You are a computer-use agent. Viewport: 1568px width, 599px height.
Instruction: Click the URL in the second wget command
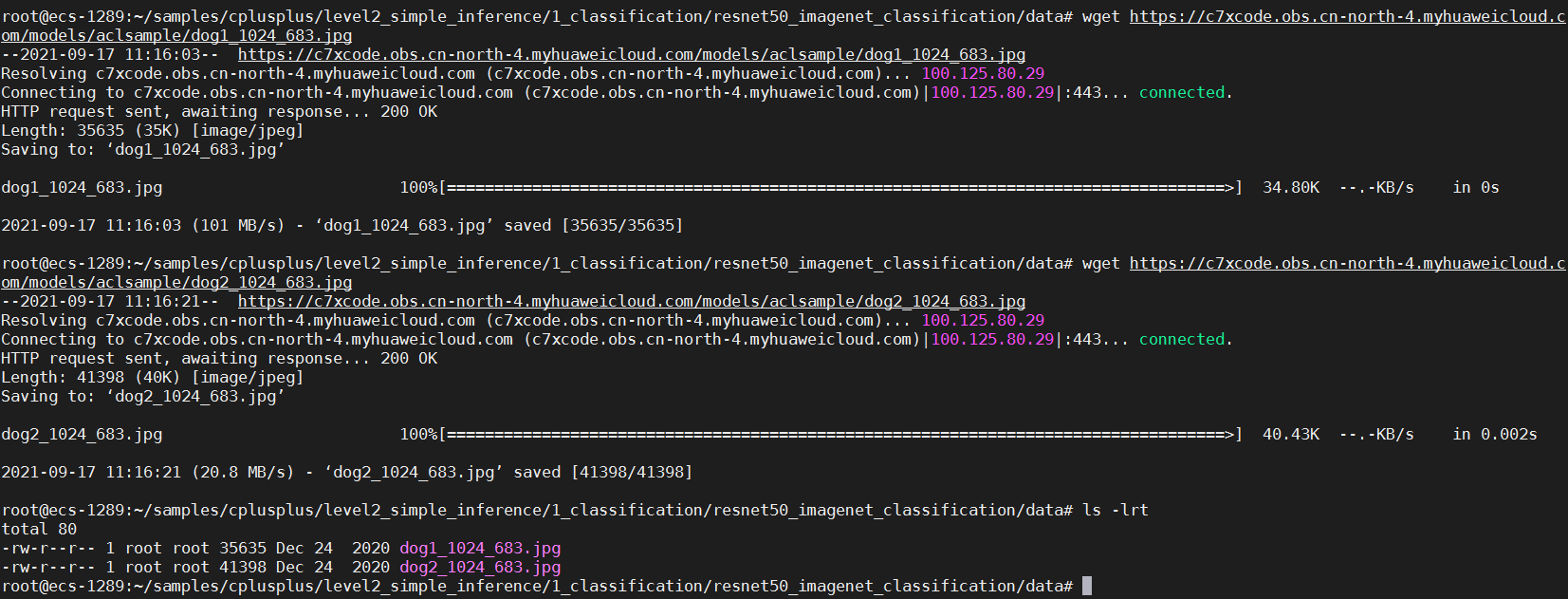point(1347,264)
